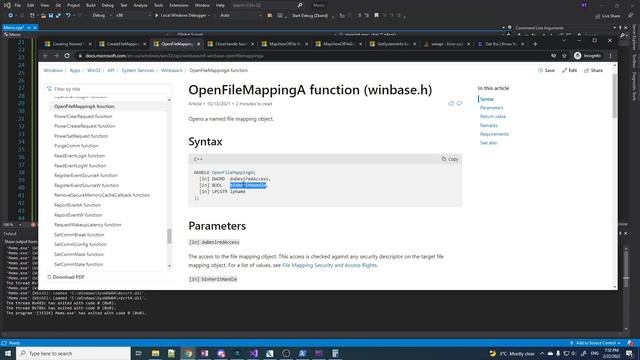The width and height of the screenshot is (640, 360).
Task: Switch to the GetSystemInfo browser tab
Action: click(393, 44)
